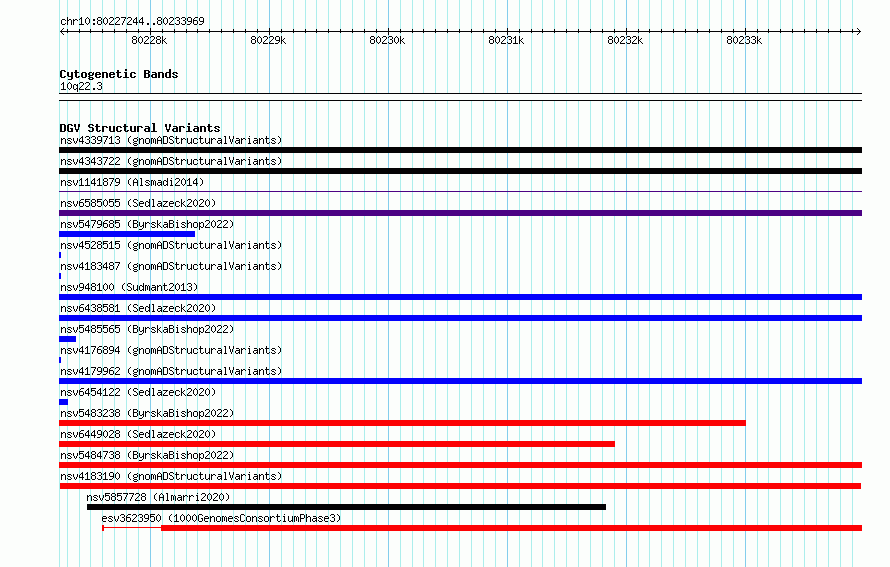Open nsv5484738 (ByrskaBishop2022) label
Image resolution: width=890 pixels, height=567 pixels.
pos(147,455)
